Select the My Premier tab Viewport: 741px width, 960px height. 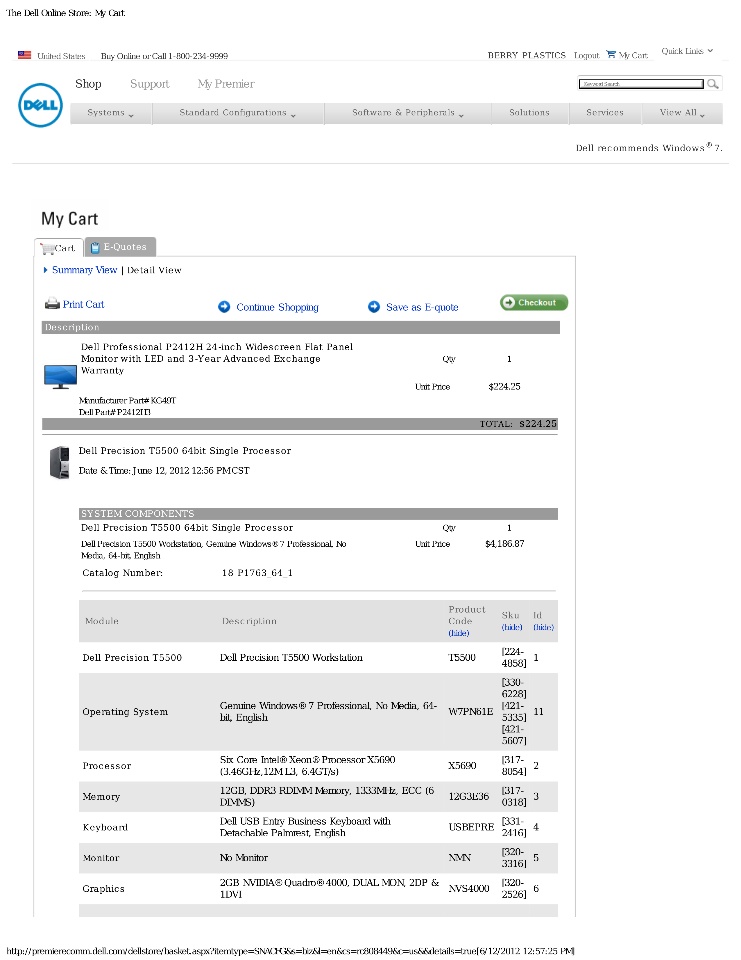[x=226, y=84]
